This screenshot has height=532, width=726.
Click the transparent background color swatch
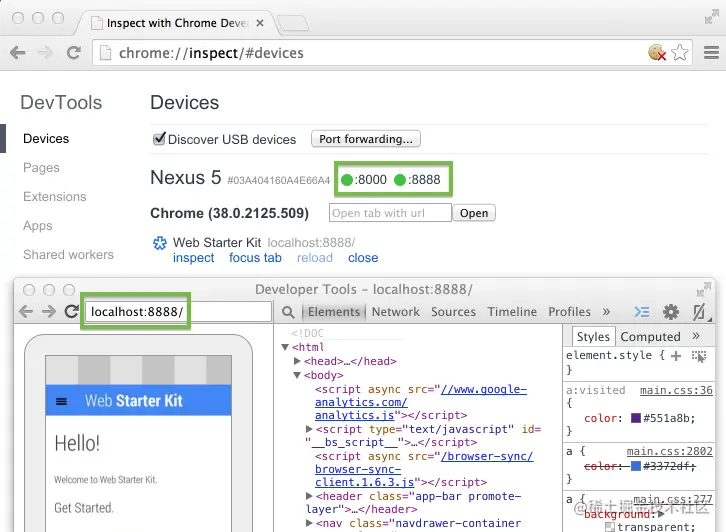610,527
